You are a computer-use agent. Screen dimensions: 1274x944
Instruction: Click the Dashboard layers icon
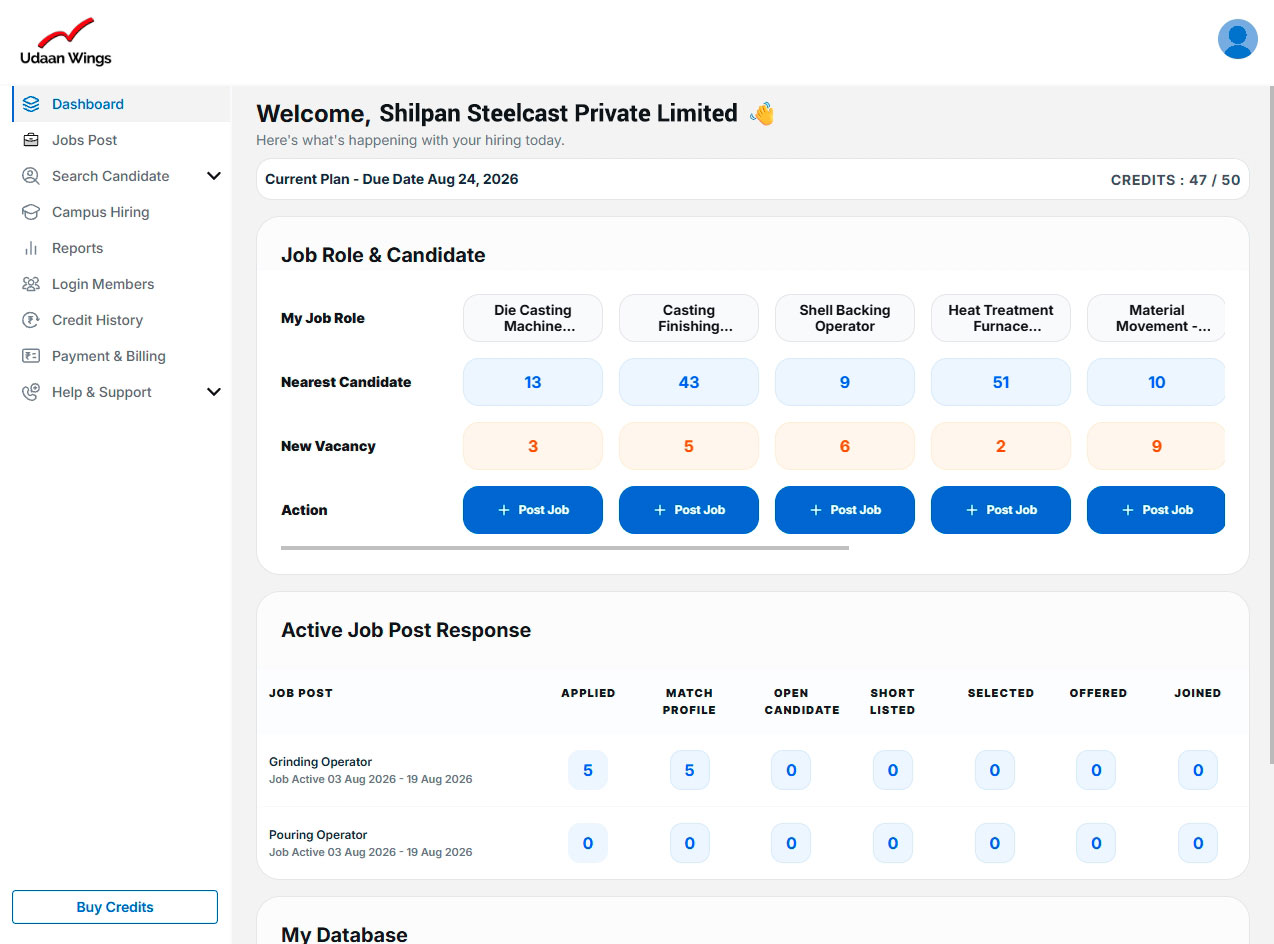31,104
